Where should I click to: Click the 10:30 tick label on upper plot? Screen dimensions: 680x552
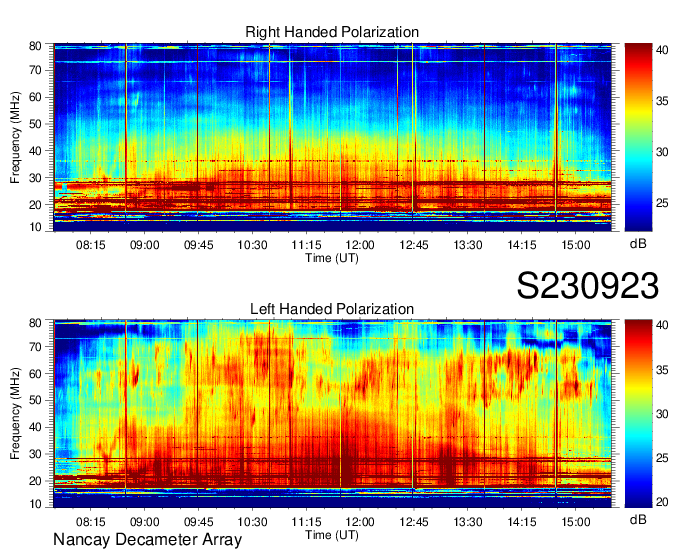tap(252, 245)
